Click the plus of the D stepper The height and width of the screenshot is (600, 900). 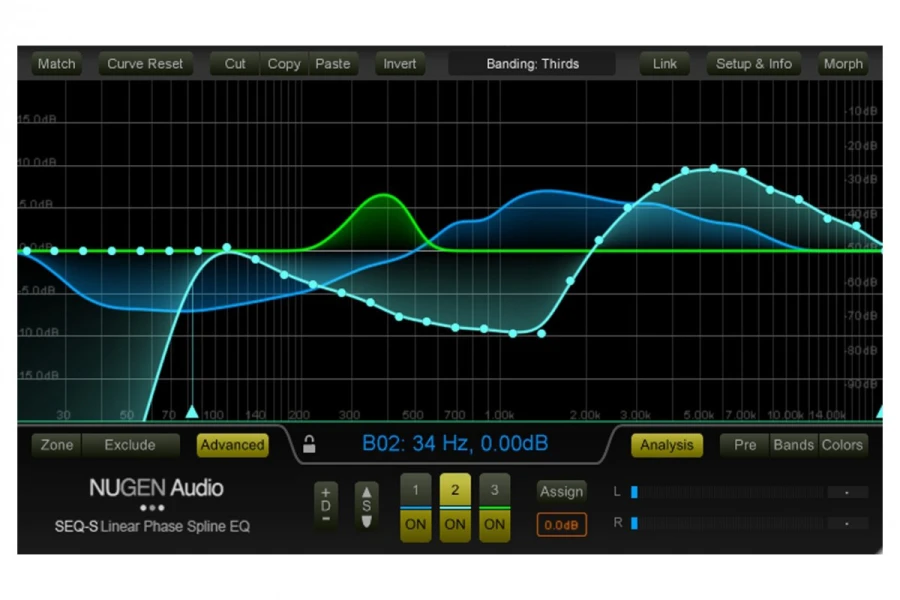click(x=325, y=493)
